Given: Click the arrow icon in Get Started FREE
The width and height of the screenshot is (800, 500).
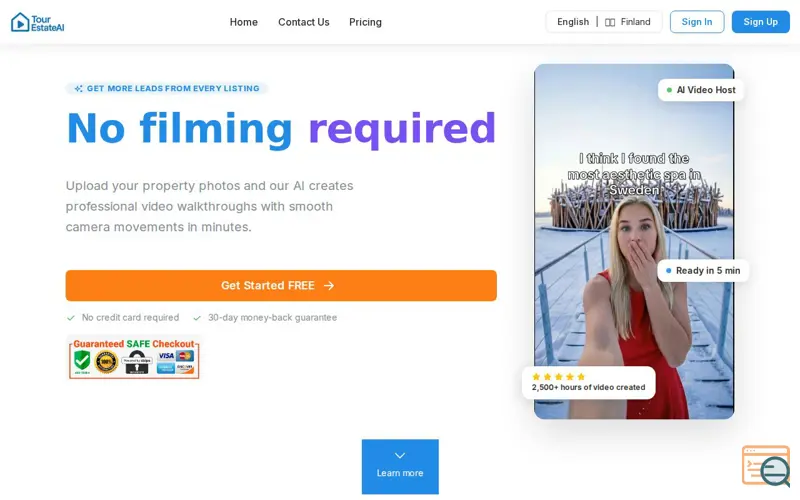Looking at the screenshot, I should [329, 286].
